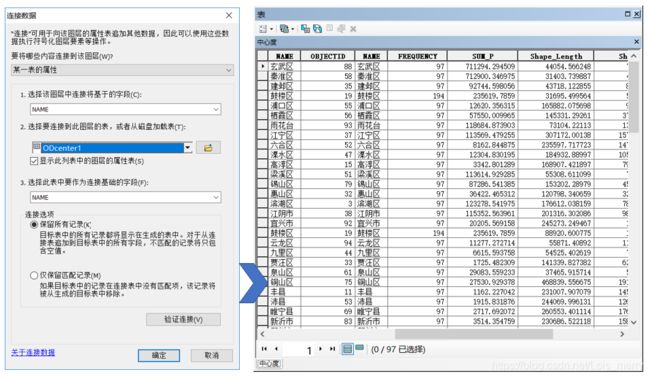
Task: Expand Table Options dropdown arrow
Action: tap(271, 29)
